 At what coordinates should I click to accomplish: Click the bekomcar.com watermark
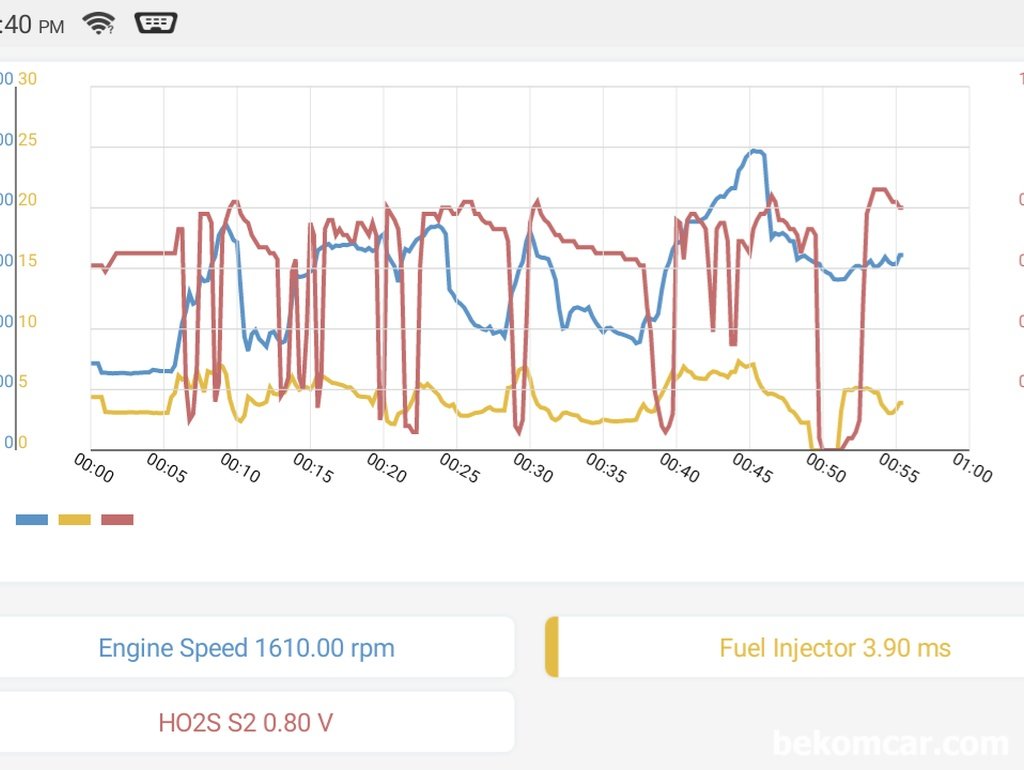pyautogui.click(x=891, y=743)
